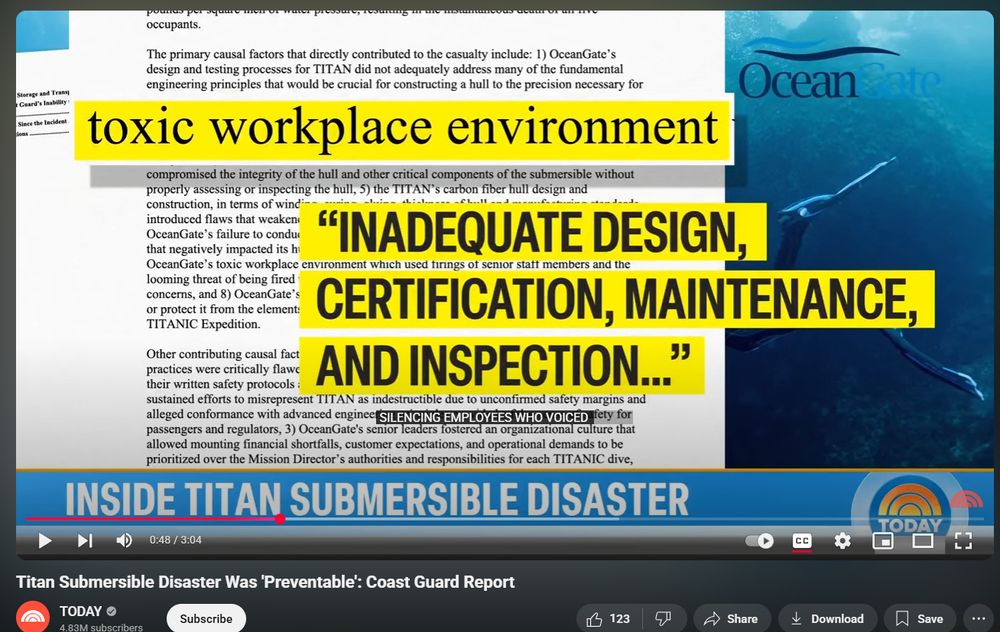
Task: Dislike this video
Action: (x=663, y=619)
